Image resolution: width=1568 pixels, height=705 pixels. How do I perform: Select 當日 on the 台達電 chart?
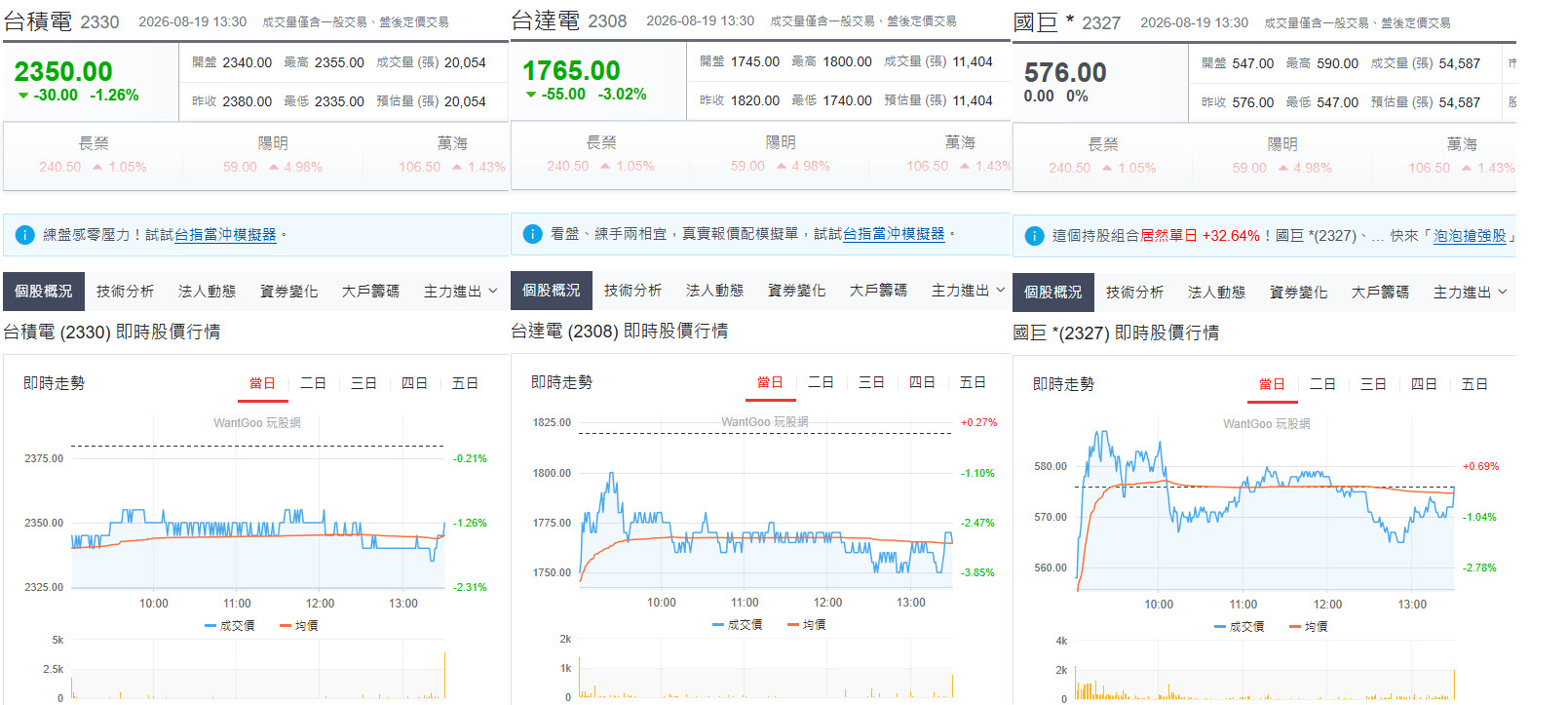pos(770,383)
